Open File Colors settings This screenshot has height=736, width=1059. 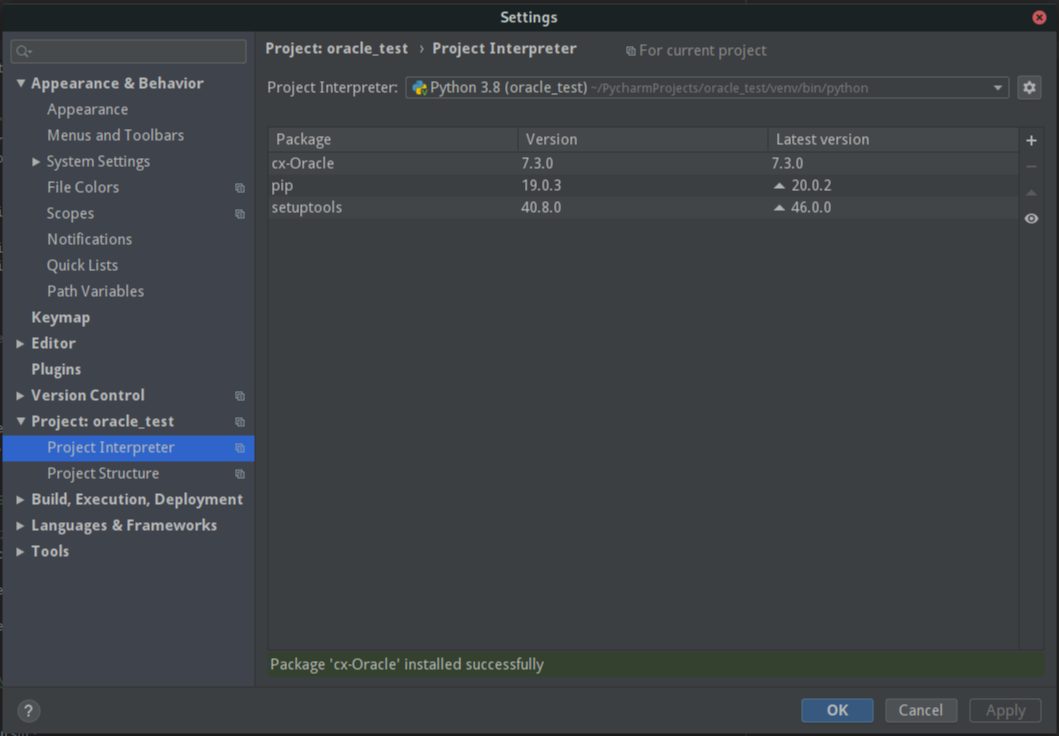click(x=83, y=188)
